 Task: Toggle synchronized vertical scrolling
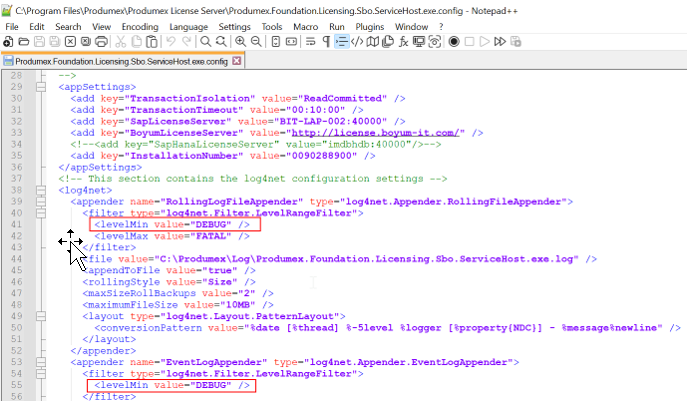tap(276, 42)
